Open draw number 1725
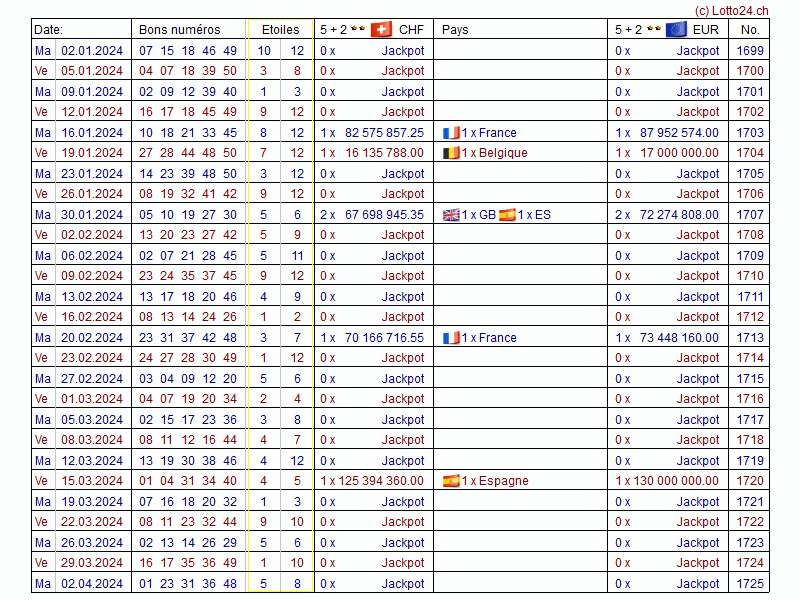This screenshot has width=800, height=600. 749,583
